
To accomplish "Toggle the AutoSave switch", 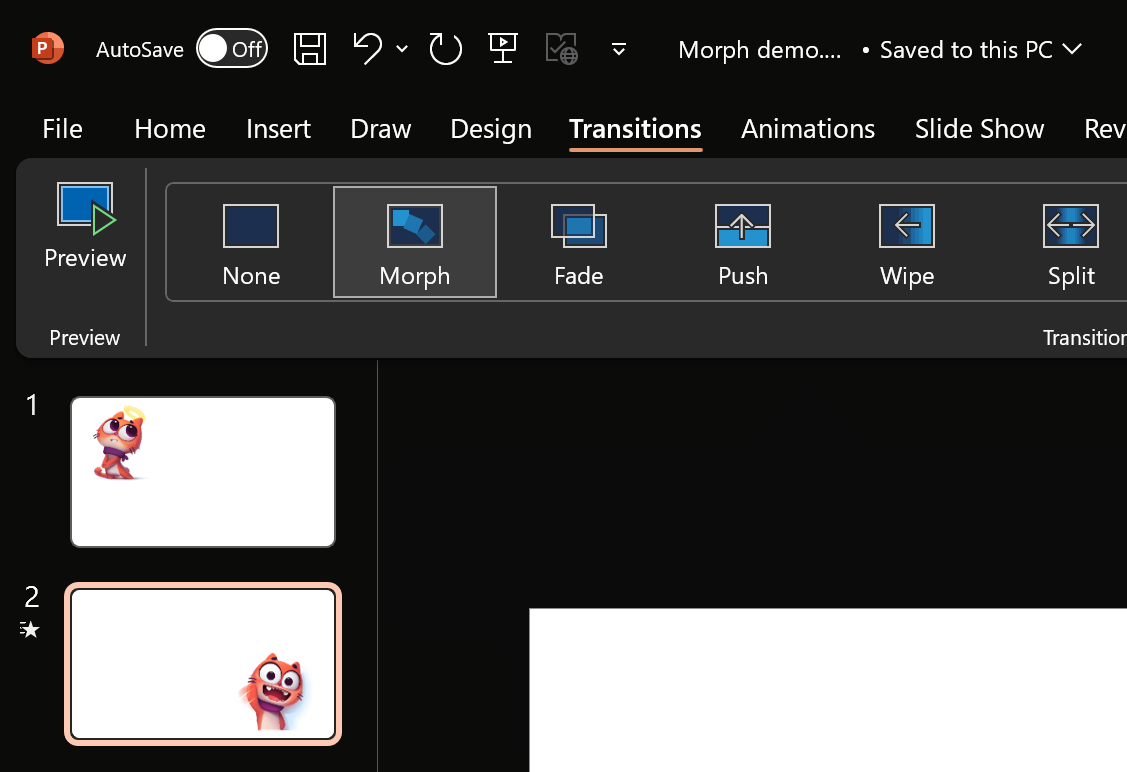I will 232,49.
